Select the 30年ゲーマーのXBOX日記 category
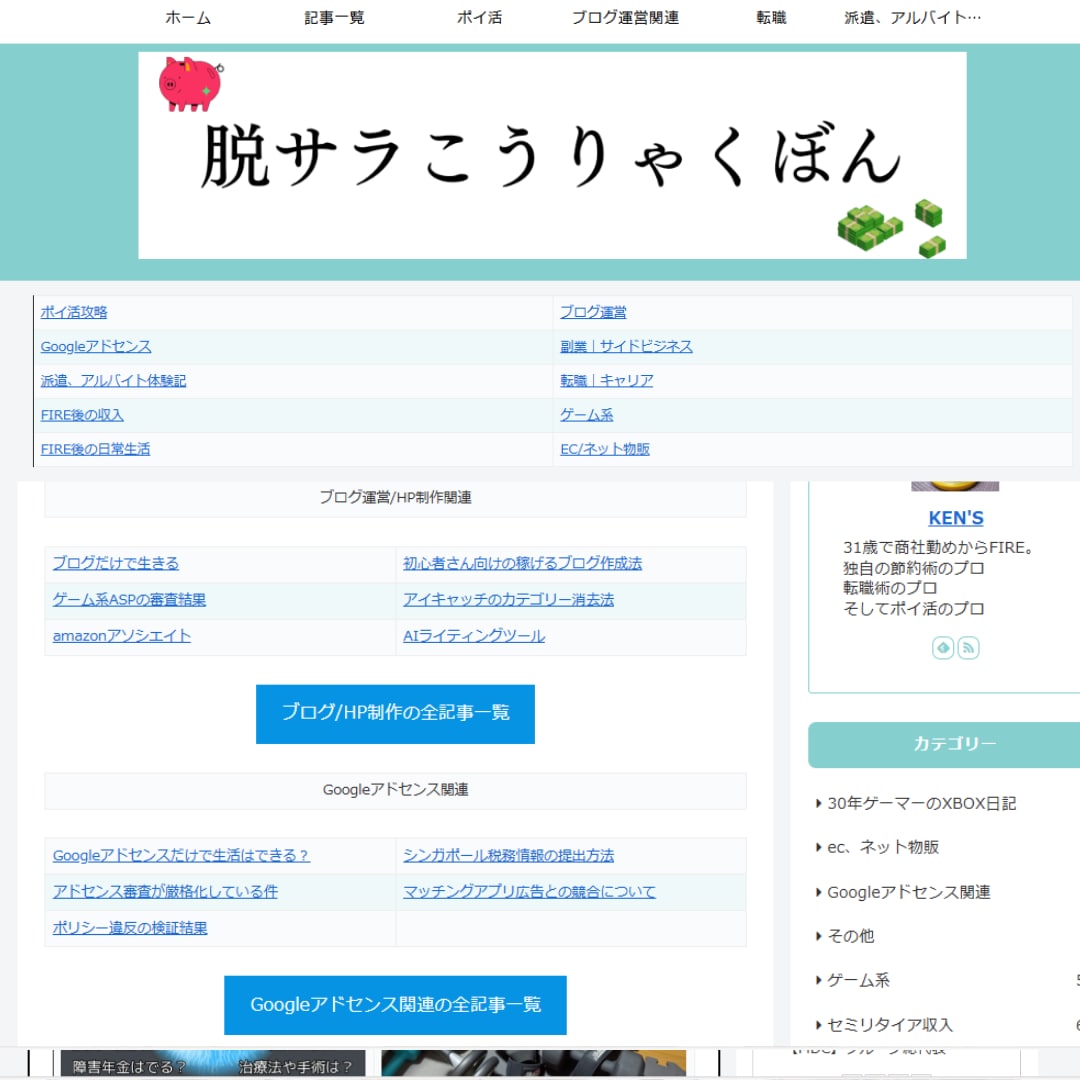The width and height of the screenshot is (1080, 1080). pos(922,804)
